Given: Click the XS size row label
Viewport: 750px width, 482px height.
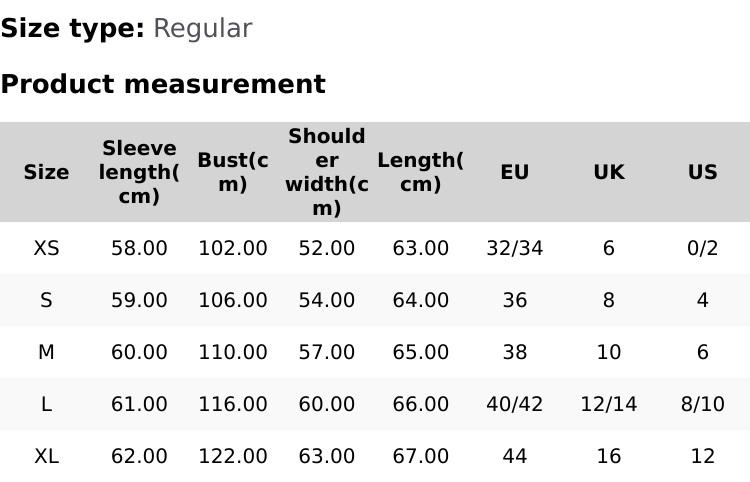Looking at the screenshot, I should click(46, 248).
